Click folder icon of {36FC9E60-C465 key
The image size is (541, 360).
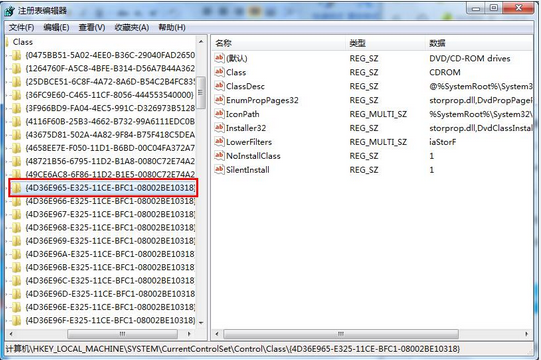click(16, 95)
